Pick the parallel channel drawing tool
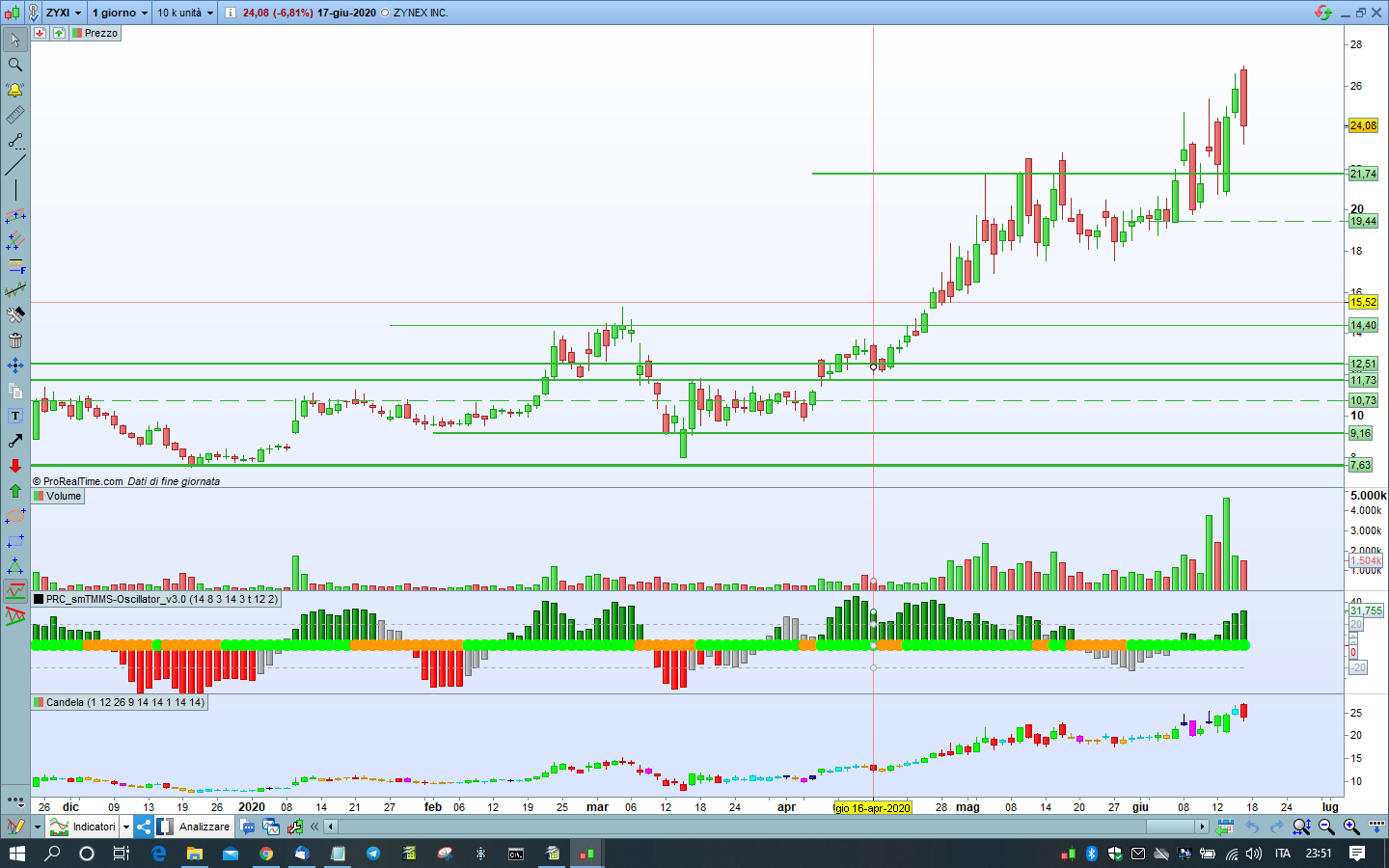1389x868 pixels. pyautogui.click(x=14, y=215)
